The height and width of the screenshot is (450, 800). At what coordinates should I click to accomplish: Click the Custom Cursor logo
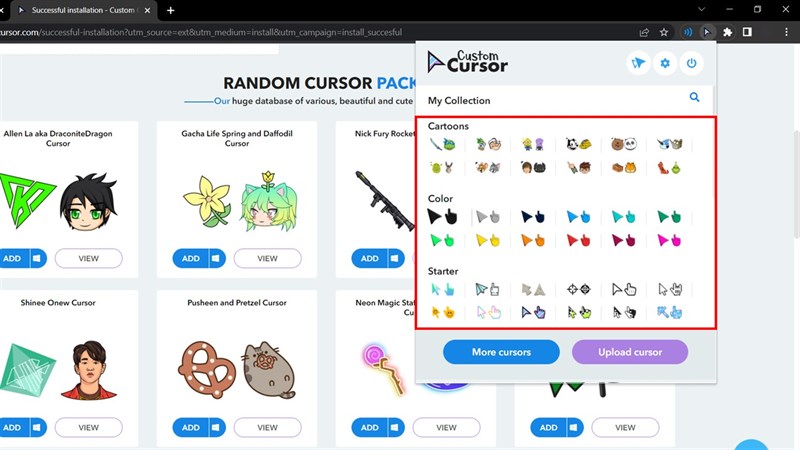(467, 62)
